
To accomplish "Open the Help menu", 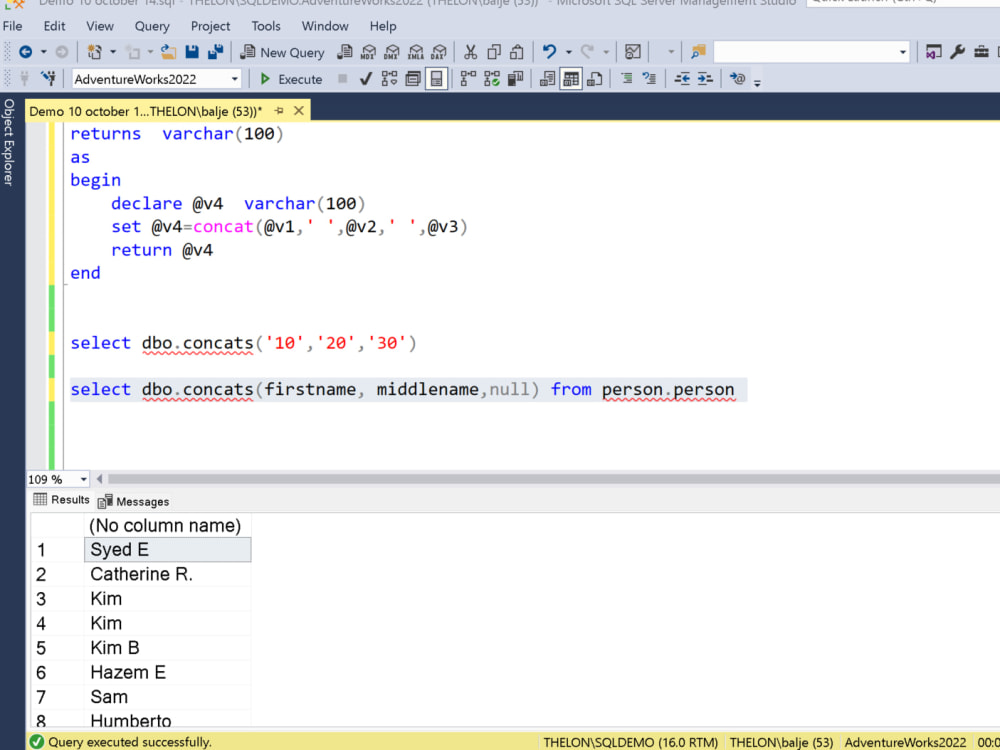I will coord(383,26).
